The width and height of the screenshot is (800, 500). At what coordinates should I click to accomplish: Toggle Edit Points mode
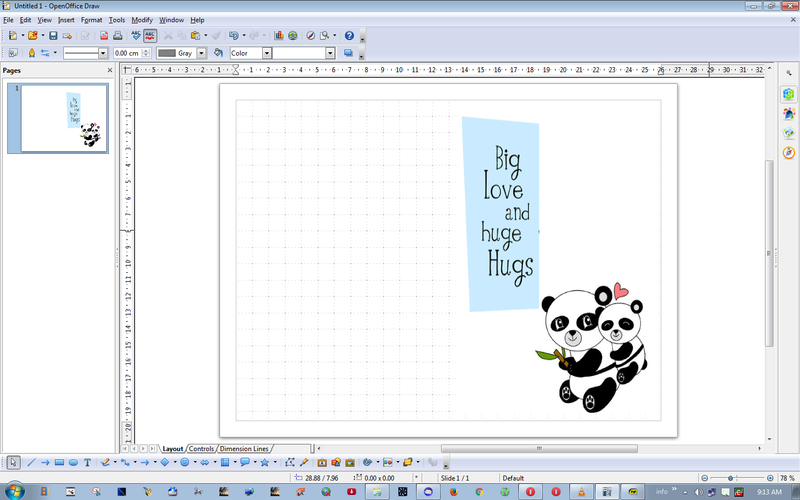click(290, 462)
